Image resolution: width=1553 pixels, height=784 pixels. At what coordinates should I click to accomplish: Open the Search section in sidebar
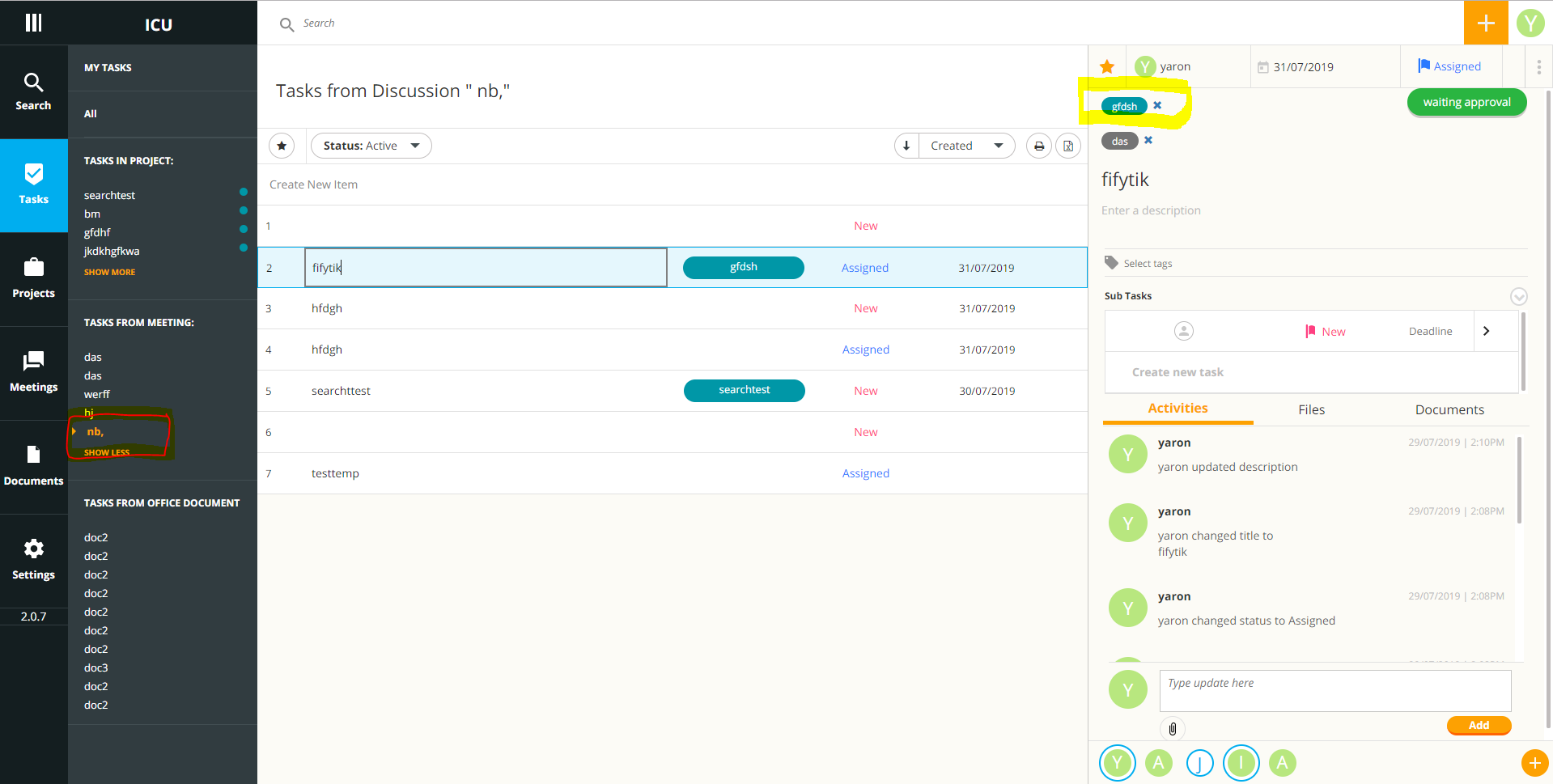tap(33, 92)
